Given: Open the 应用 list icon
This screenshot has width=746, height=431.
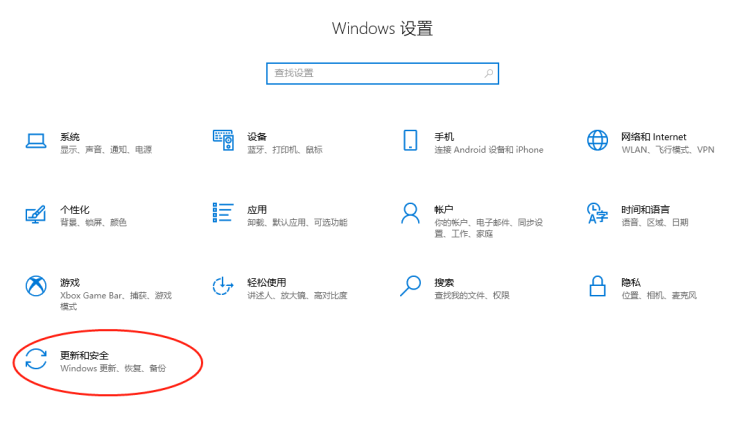Looking at the screenshot, I should click(x=223, y=213).
